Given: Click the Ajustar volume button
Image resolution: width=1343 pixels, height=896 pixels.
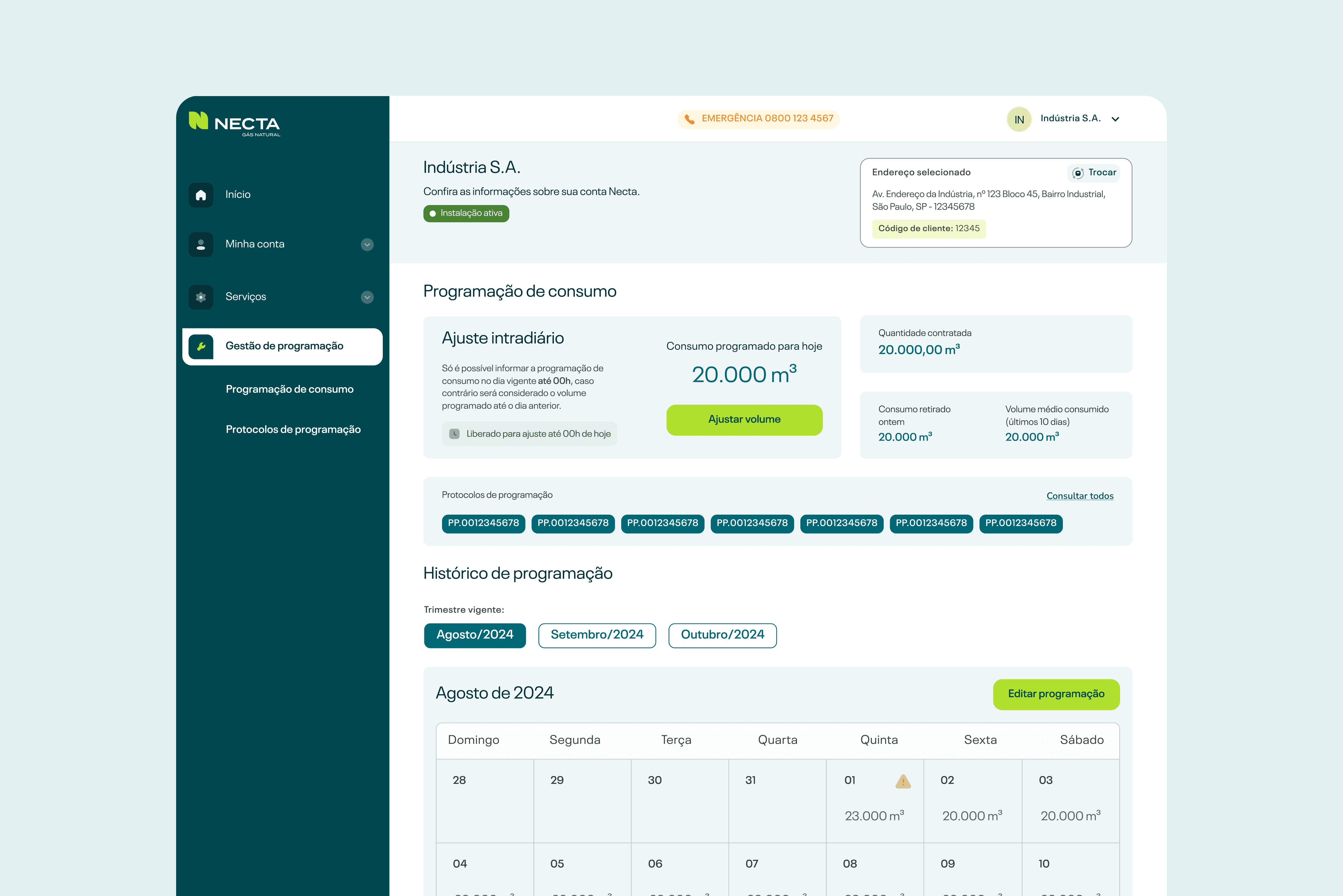Looking at the screenshot, I should click(x=744, y=419).
